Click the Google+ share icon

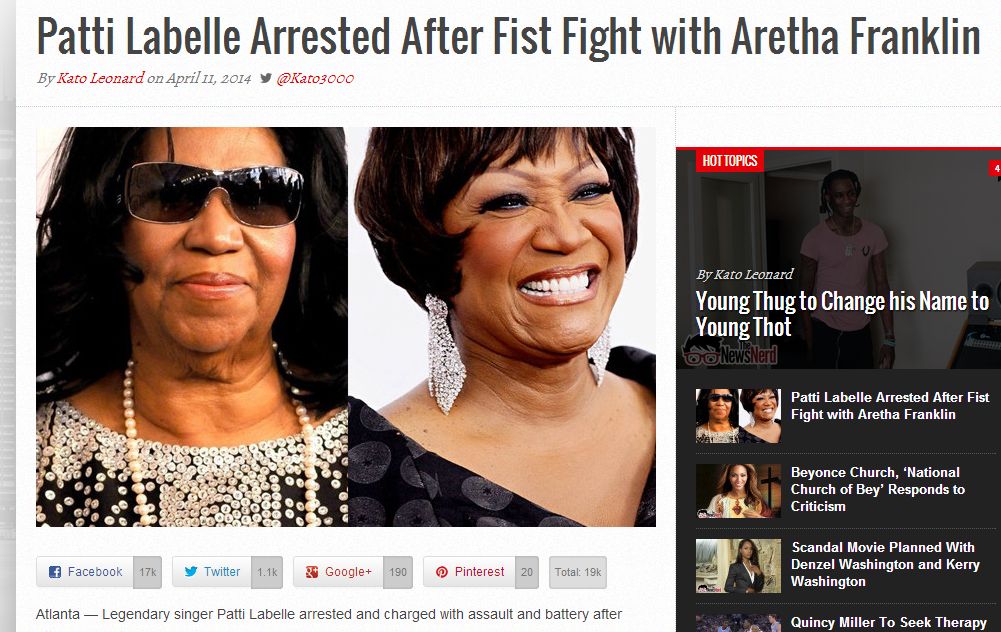click(312, 572)
